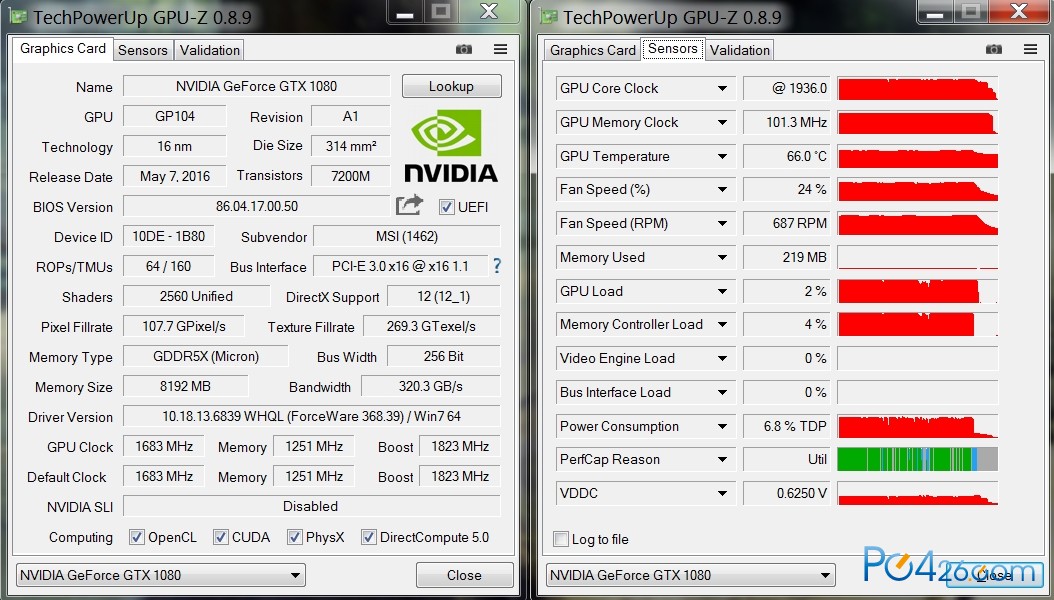Toggle the OpenCL checkbox
This screenshot has width=1054, height=600.
[136, 537]
